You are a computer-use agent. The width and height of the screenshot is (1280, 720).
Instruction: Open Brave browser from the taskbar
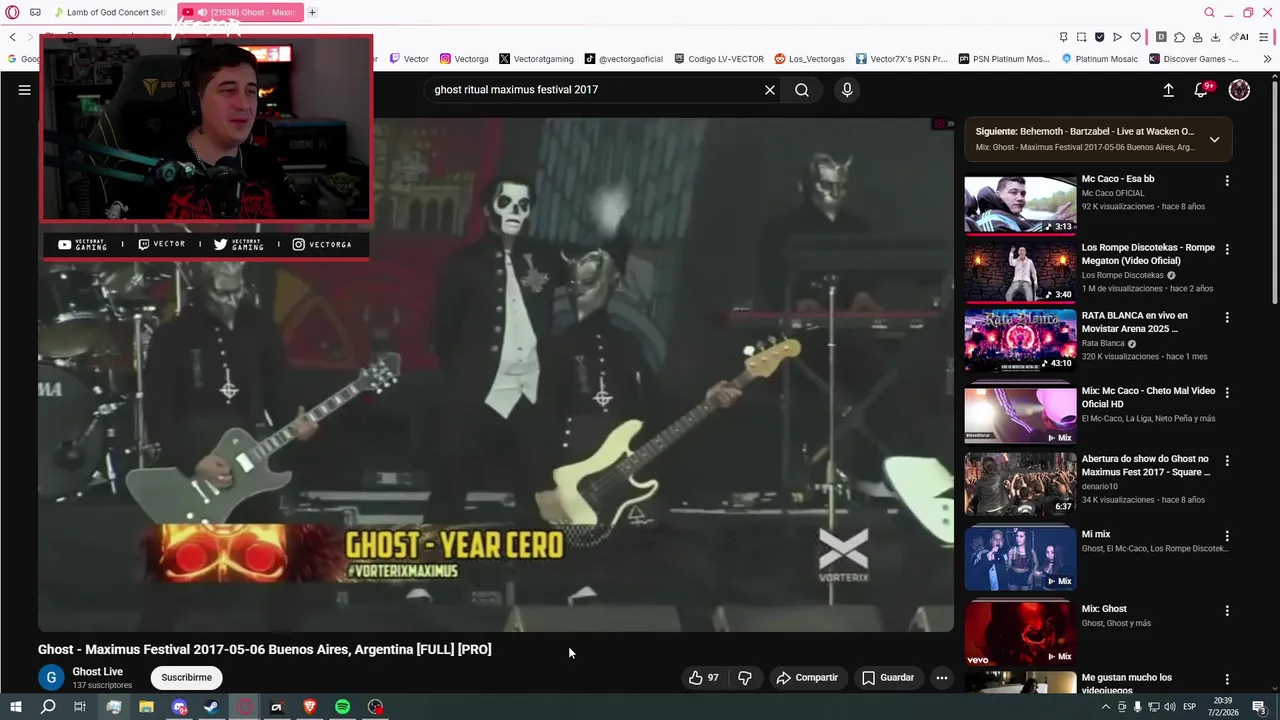click(309, 707)
